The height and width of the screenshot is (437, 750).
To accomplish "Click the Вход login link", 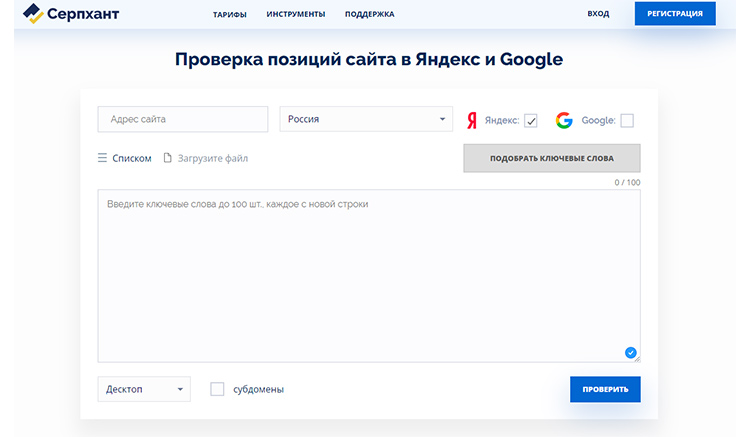I will (598, 14).
